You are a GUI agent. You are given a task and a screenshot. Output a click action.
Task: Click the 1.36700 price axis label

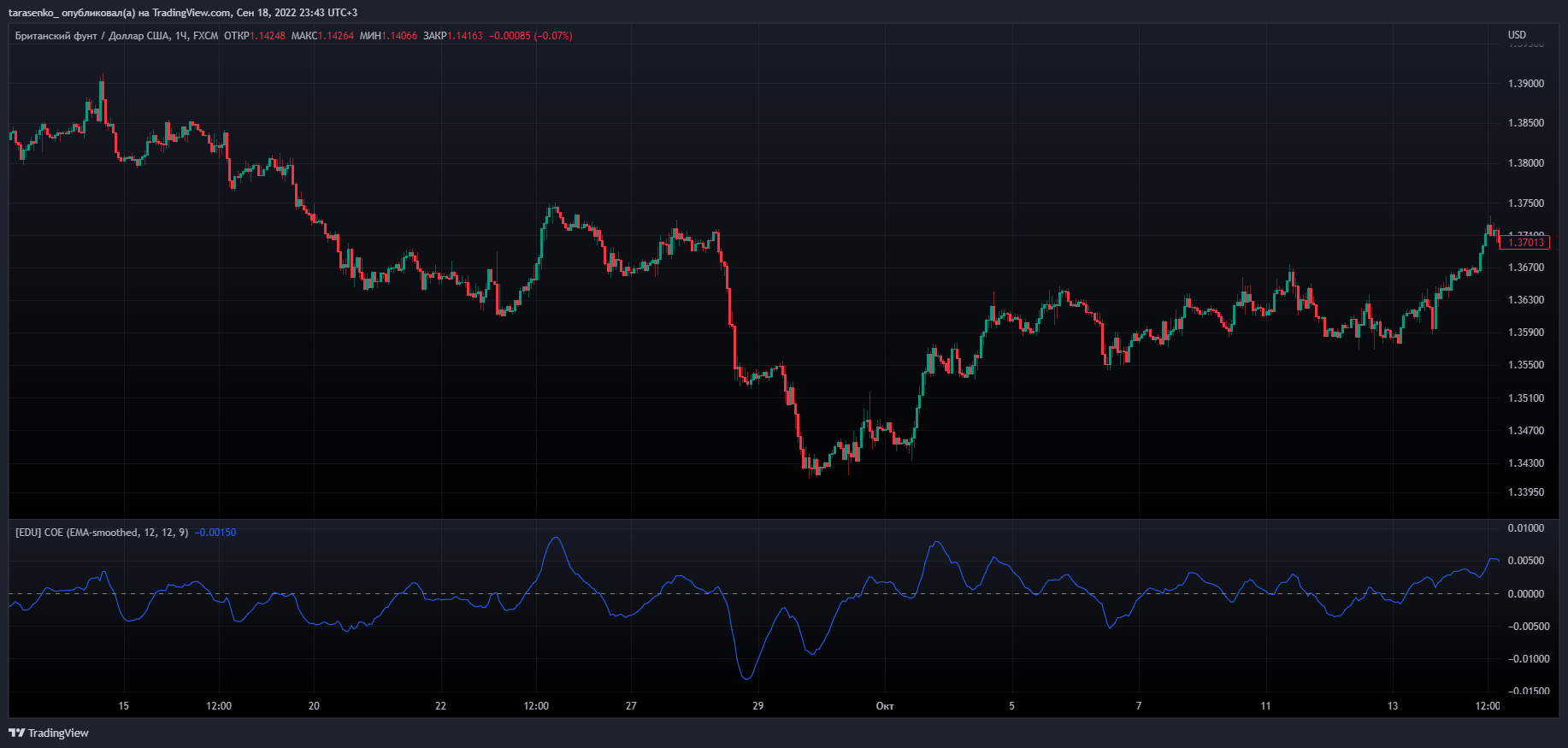click(1526, 268)
